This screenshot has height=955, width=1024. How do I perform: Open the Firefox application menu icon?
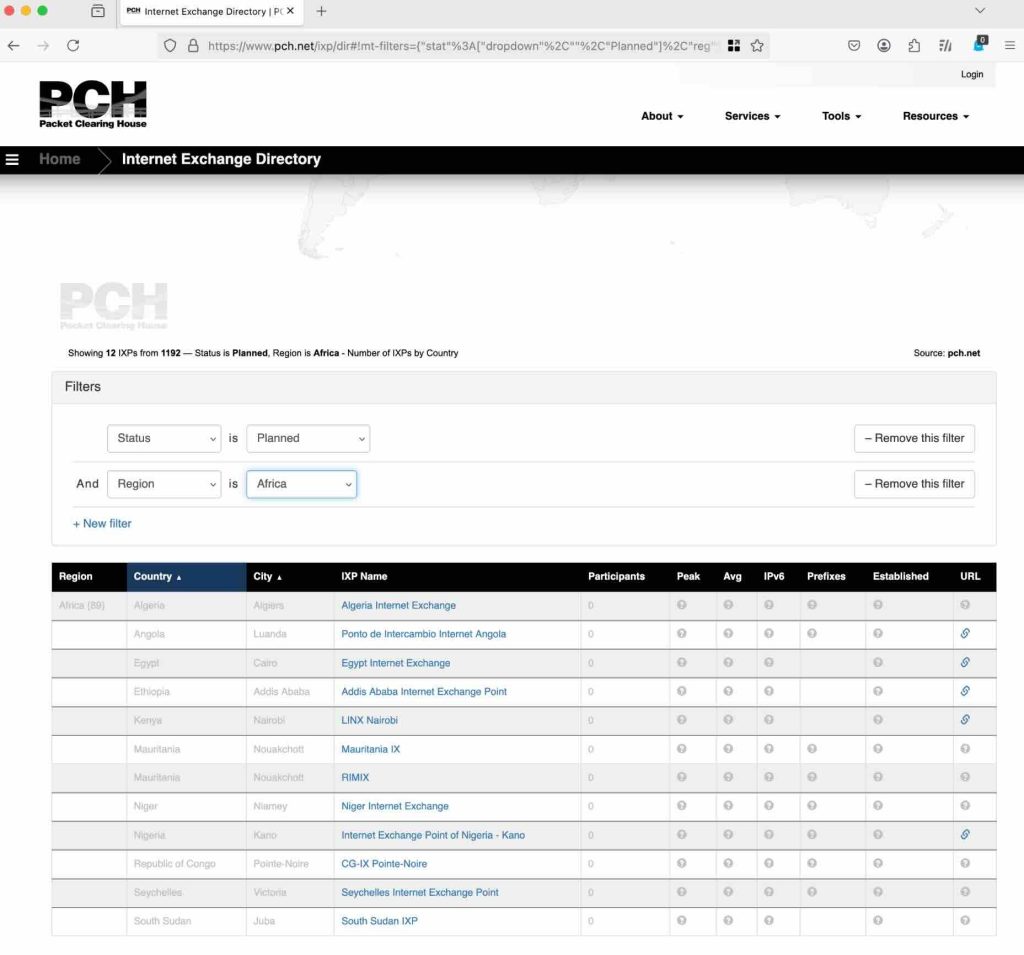(x=1009, y=46)
